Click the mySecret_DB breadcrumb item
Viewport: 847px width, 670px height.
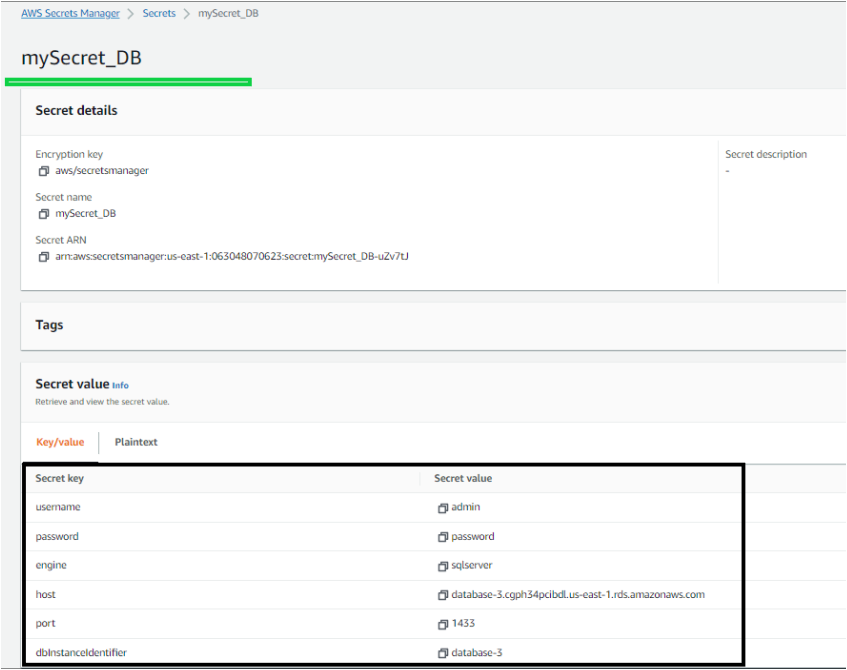[x=227, y=13]
